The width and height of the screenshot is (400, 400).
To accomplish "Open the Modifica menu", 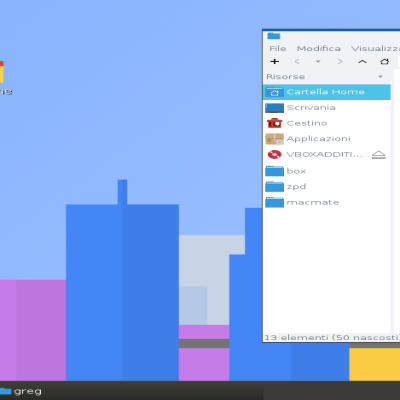I will click(x=319, y=48).
